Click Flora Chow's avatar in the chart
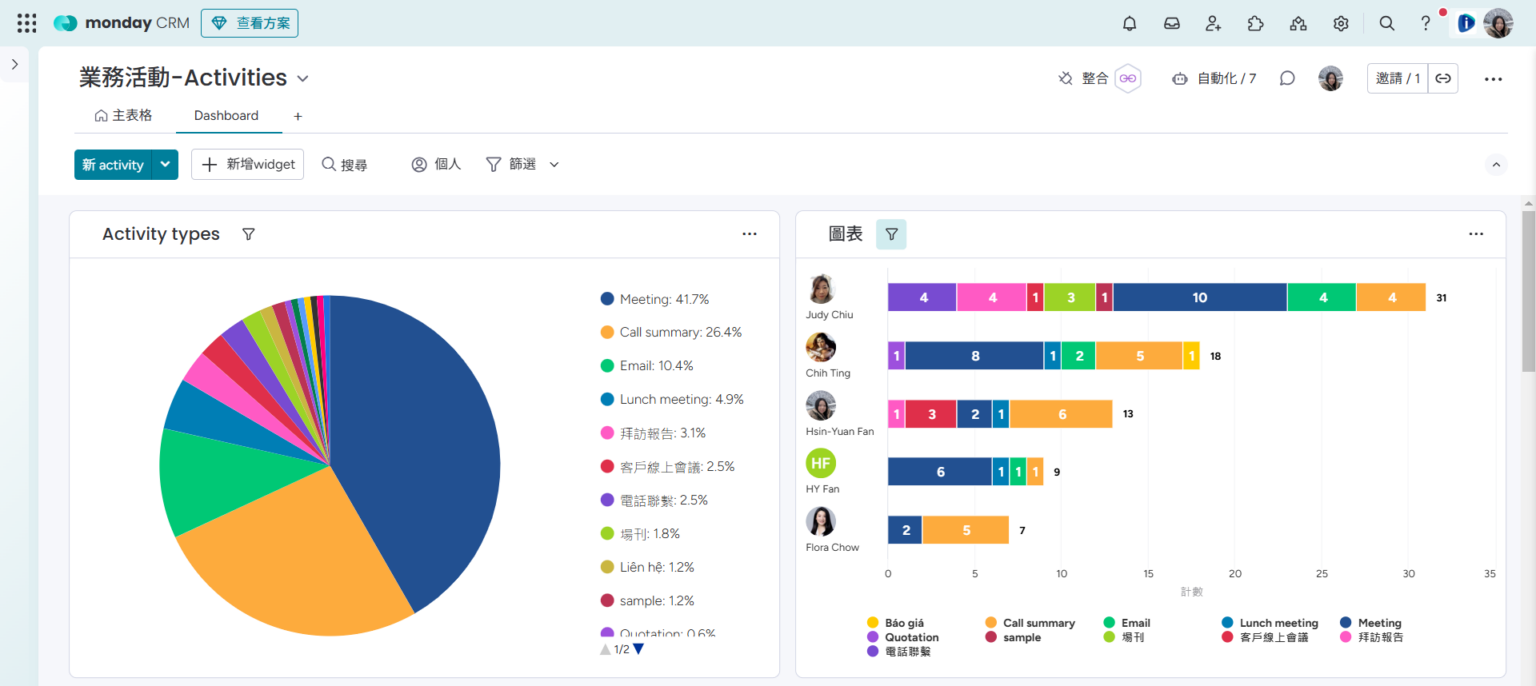Viewport: 1536px width, 686px height. [x=821, y=521]
